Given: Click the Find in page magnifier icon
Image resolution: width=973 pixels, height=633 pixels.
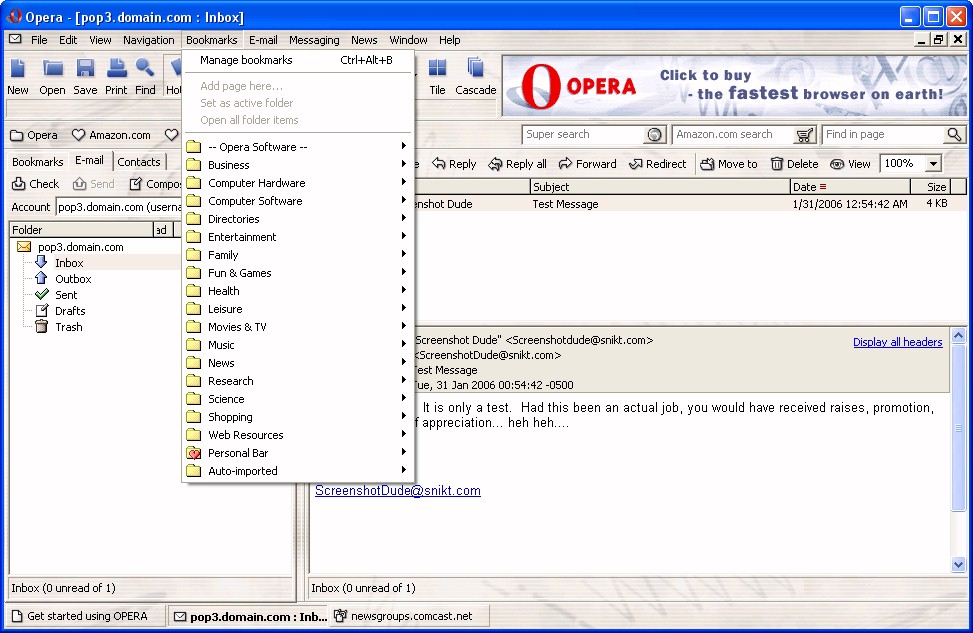Looking at the screenshot, I should pyautogui.click(x=954, y=134).
